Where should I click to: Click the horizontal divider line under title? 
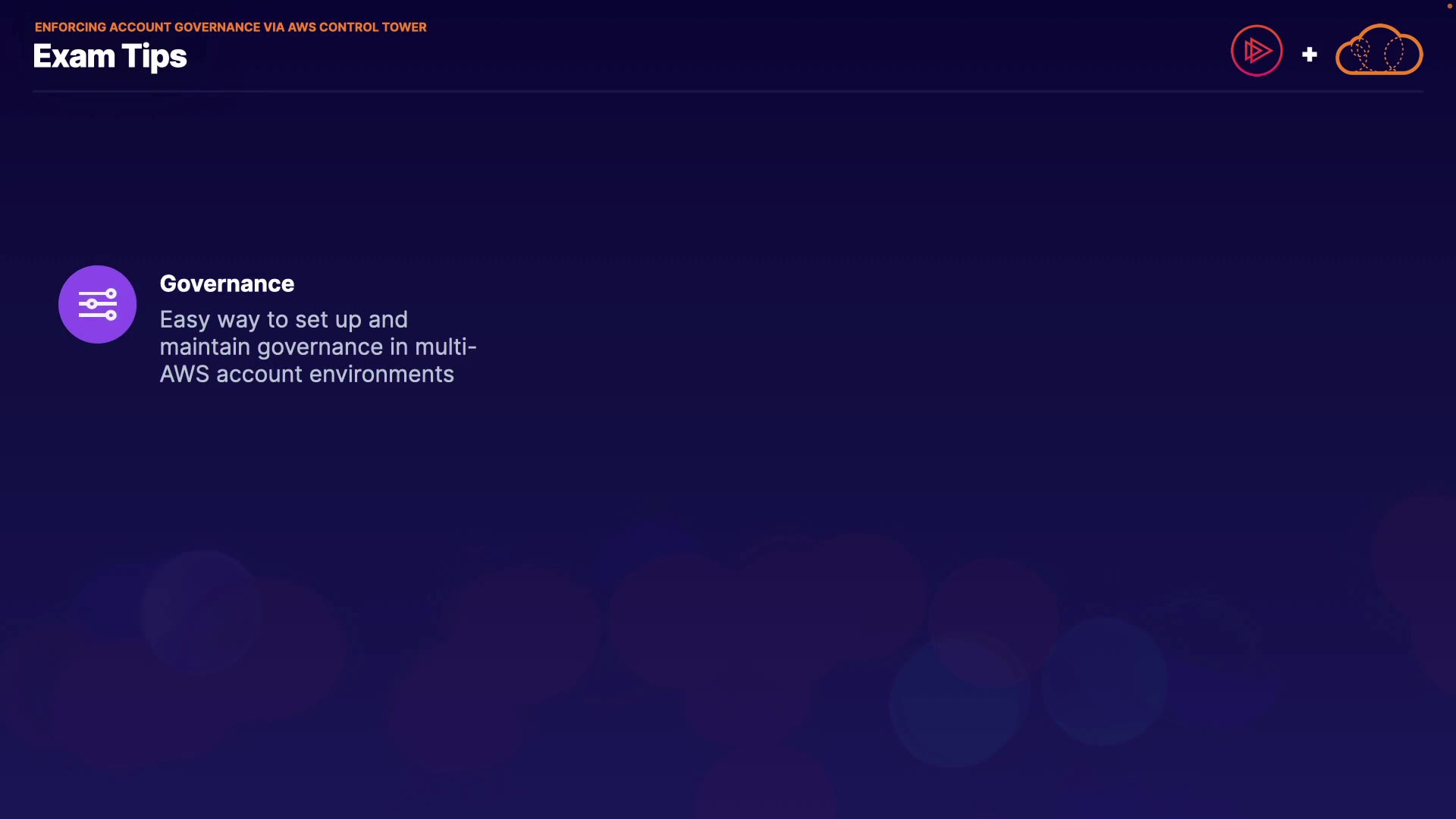point(727,92)
